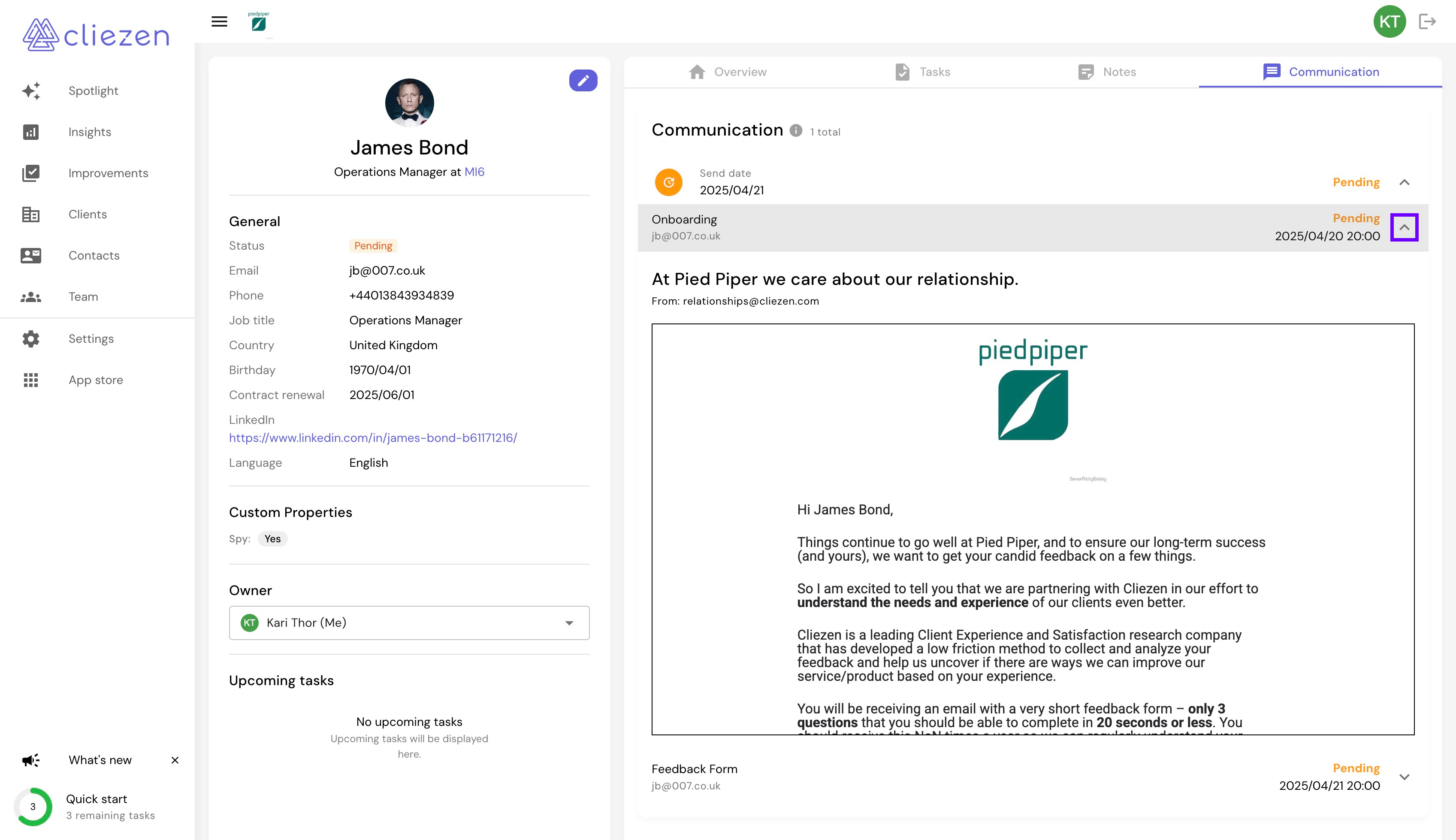Click the country United Kingdom value
1456x840 pixels.
tap(393, 345)
